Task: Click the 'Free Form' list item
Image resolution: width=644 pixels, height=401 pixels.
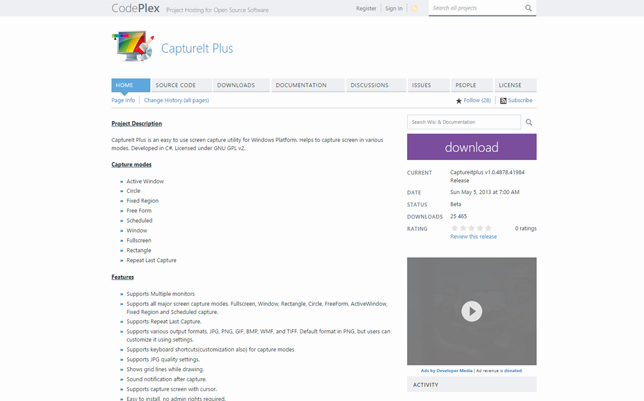Action: tap(139, 211)
